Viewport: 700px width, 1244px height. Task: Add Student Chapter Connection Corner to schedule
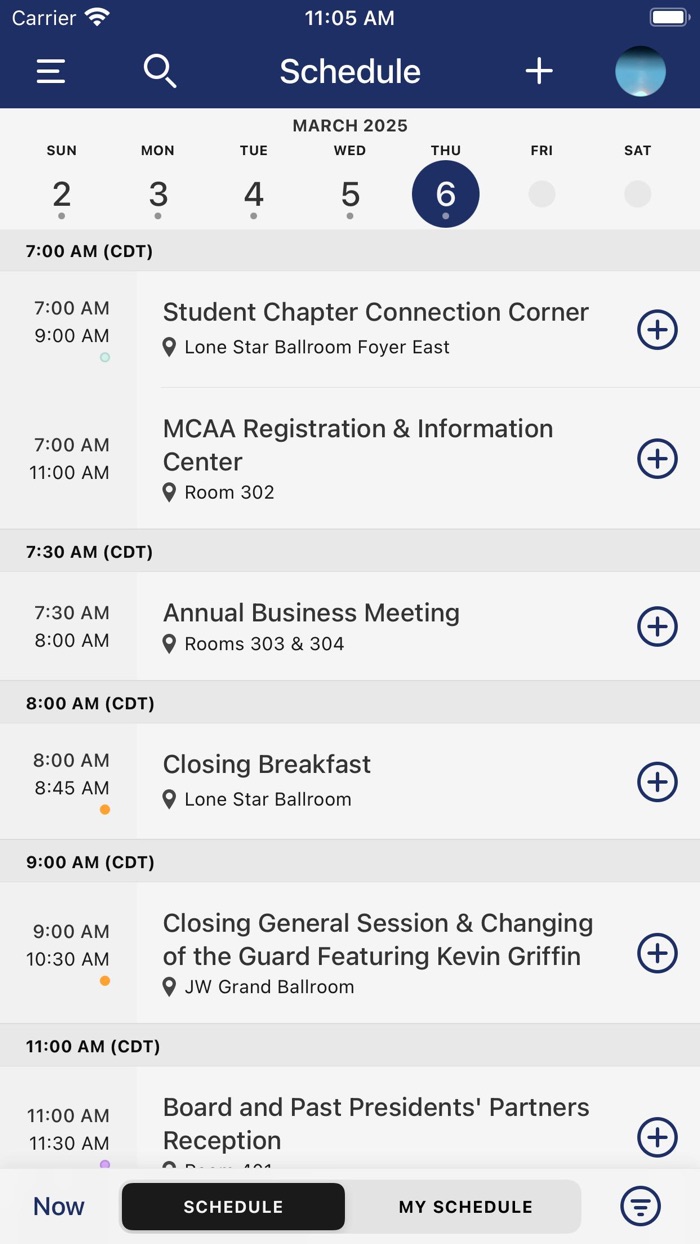click(x=657, y=330)
